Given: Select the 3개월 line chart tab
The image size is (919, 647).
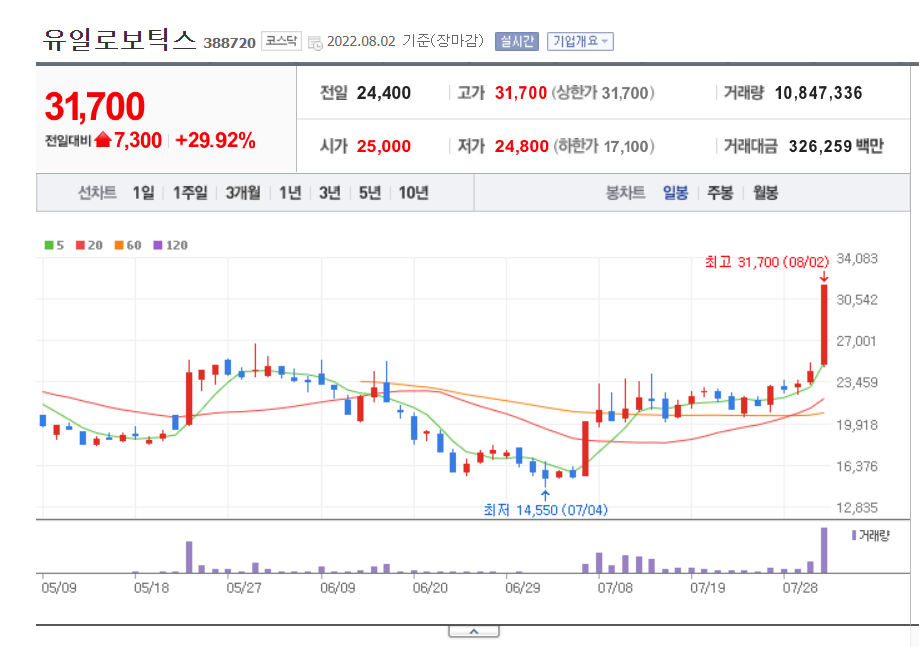Looking at the screenshot, I should (x=243, y=192).
